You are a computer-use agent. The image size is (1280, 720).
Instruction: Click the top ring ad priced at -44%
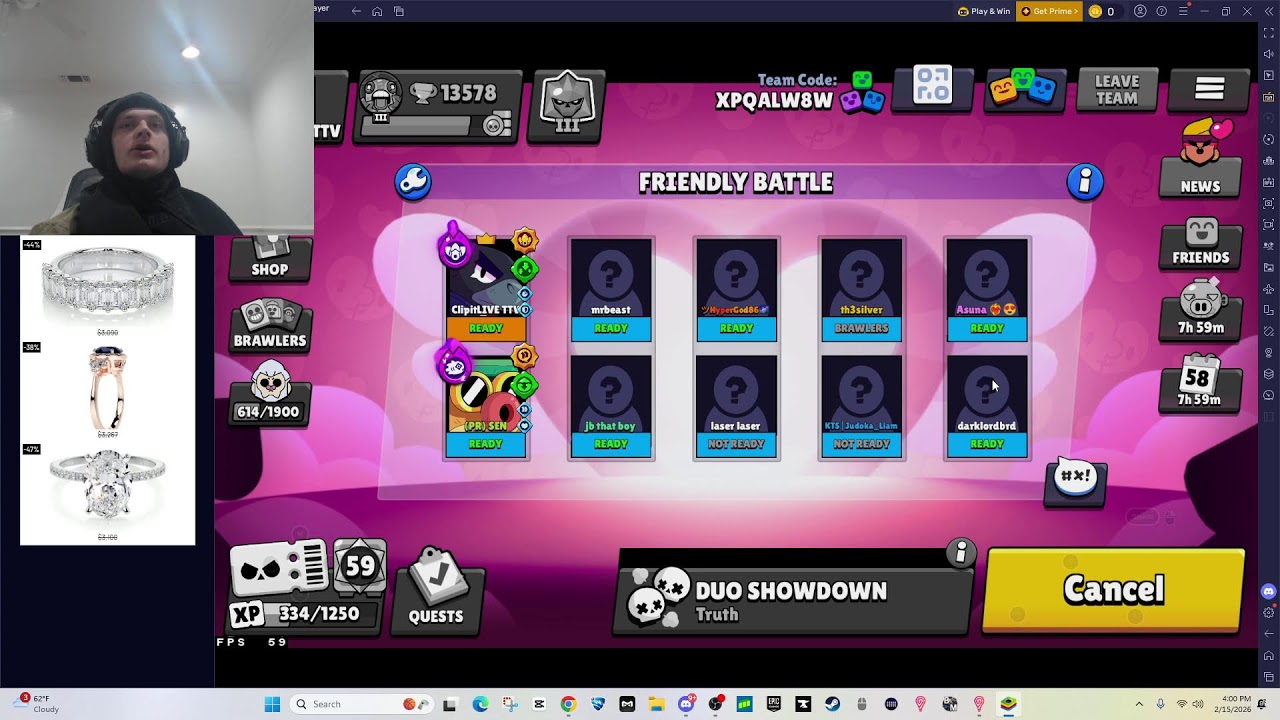107,288
